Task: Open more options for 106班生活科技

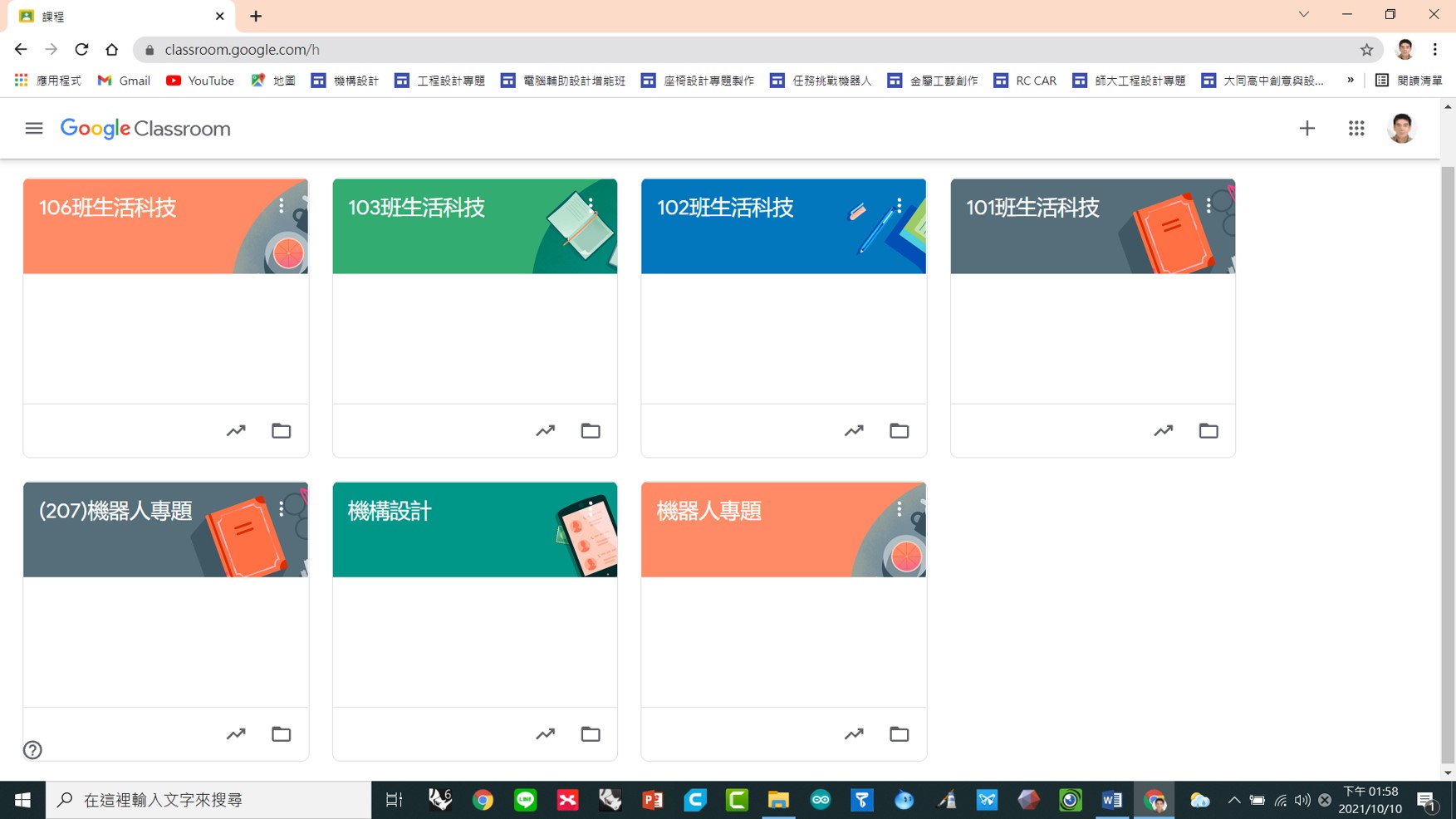Action: tap(282, 205)
